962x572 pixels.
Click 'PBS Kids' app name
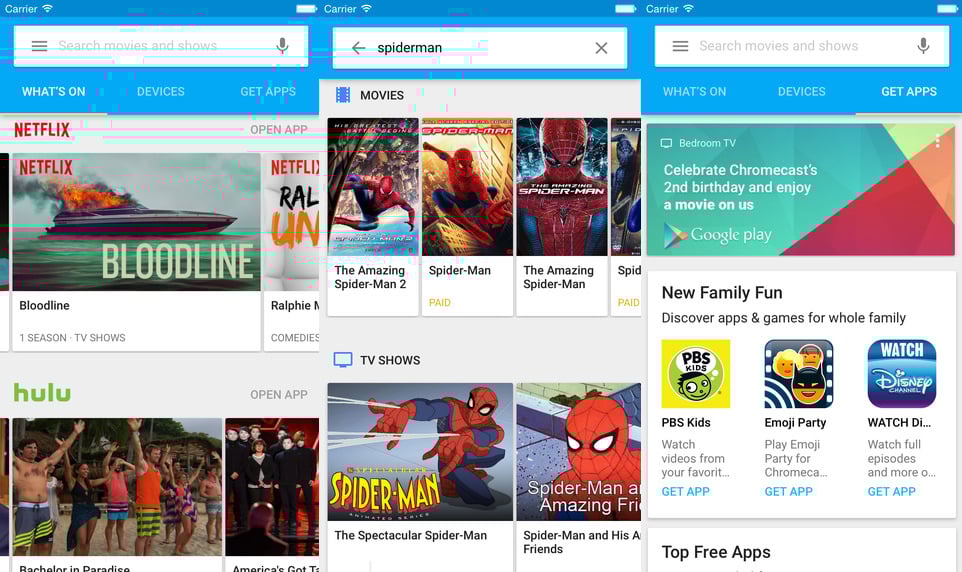click(x=686, y=423)
